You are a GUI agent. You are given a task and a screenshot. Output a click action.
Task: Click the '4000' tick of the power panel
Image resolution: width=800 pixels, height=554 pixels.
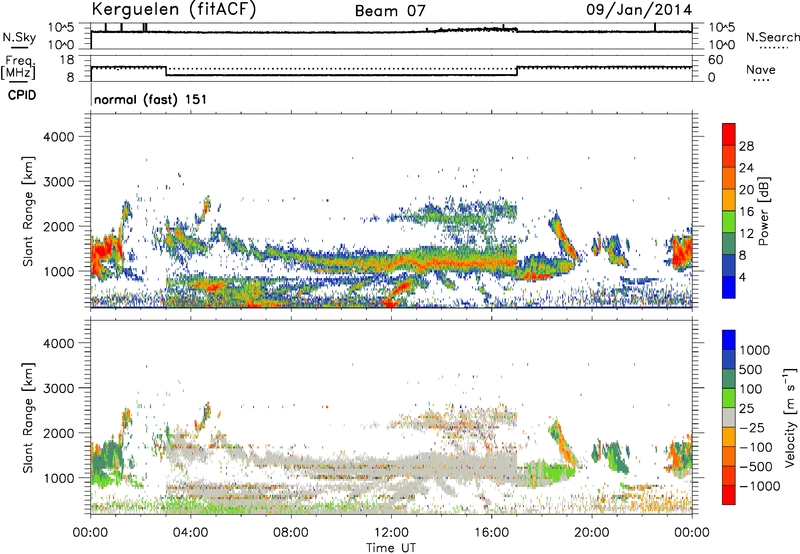click(x=59, y=137)
